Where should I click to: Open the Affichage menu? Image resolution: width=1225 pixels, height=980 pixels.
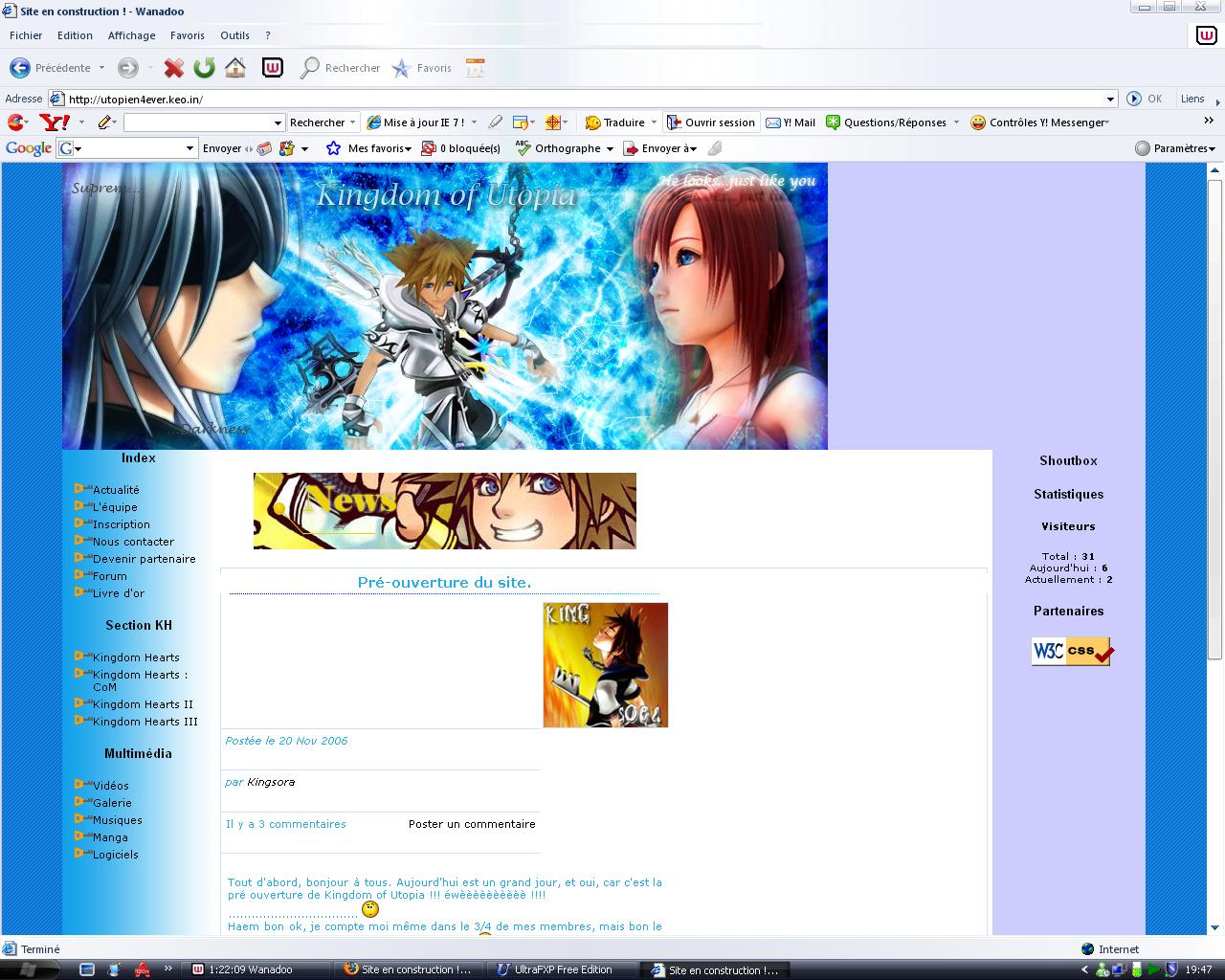(x=131, y=35)
